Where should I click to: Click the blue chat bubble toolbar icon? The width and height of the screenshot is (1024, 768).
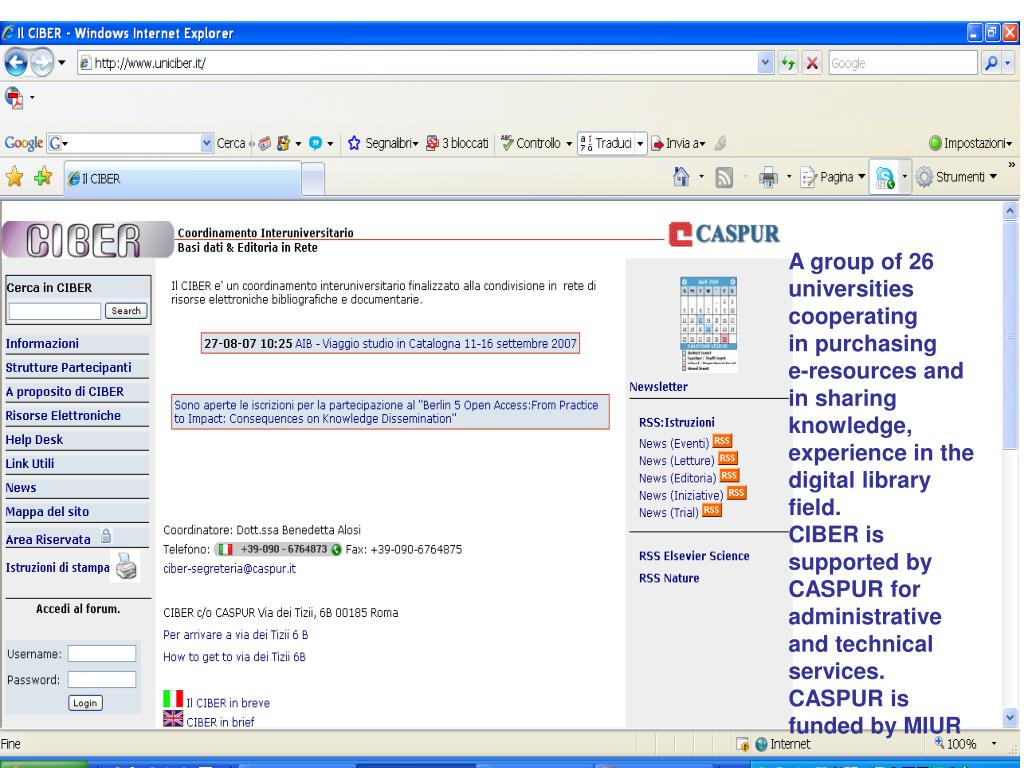315,143
